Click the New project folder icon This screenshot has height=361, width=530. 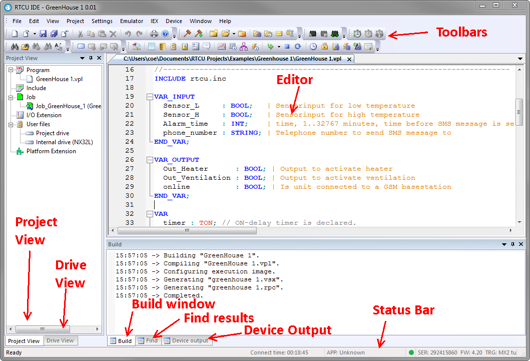point(213,33)
